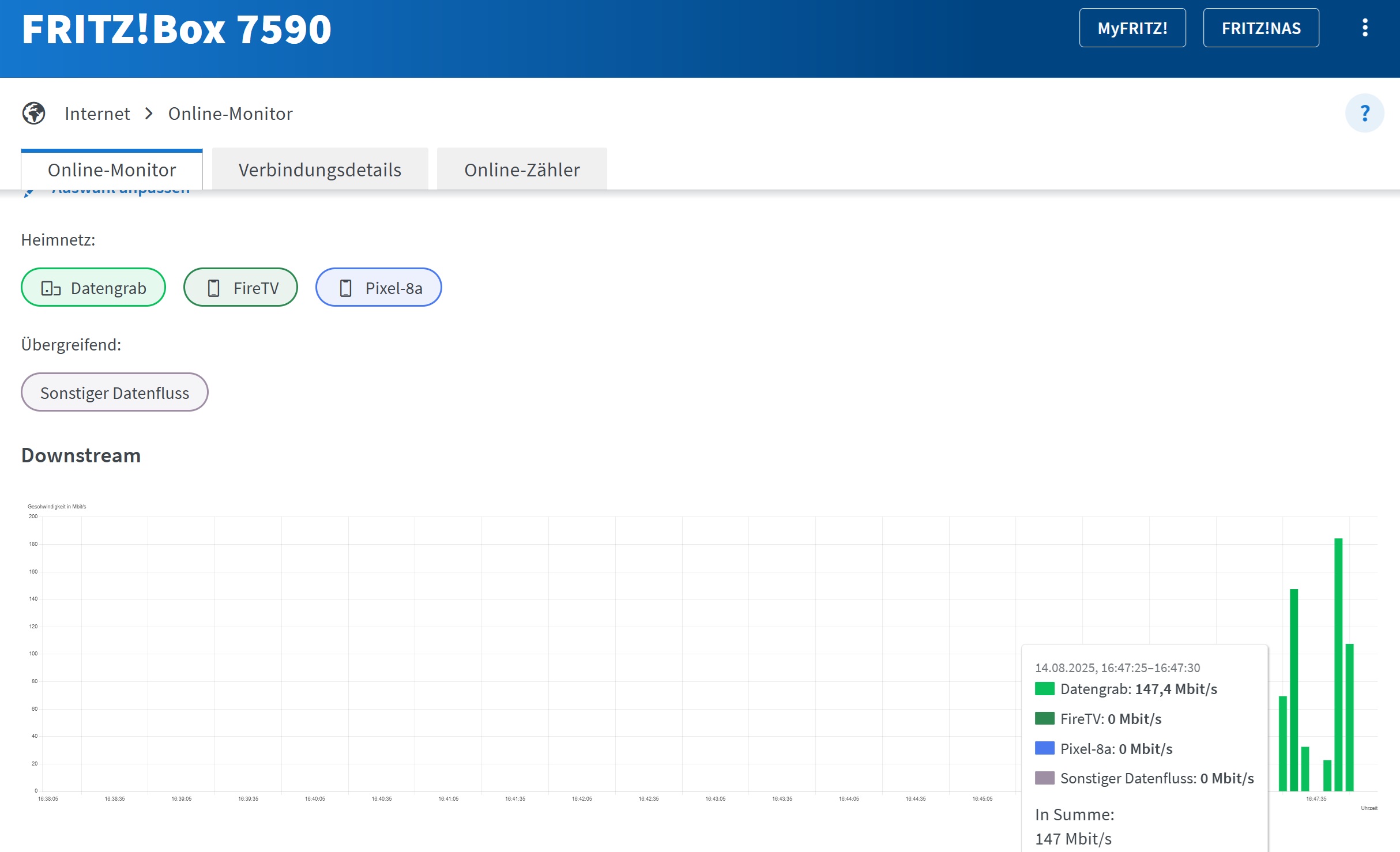Select the Online-Monitor tab
1400x852 pixels.
pos(111,169)
